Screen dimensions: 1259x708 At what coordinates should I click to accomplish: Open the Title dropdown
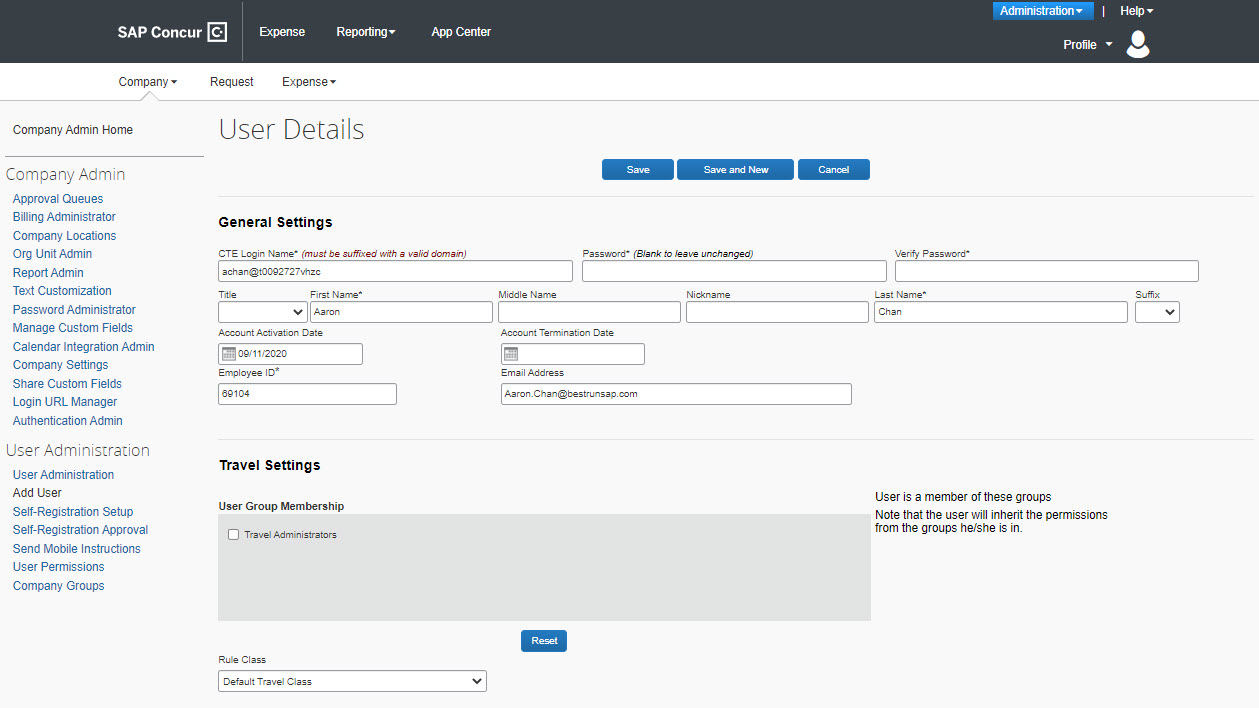point(262,311)
